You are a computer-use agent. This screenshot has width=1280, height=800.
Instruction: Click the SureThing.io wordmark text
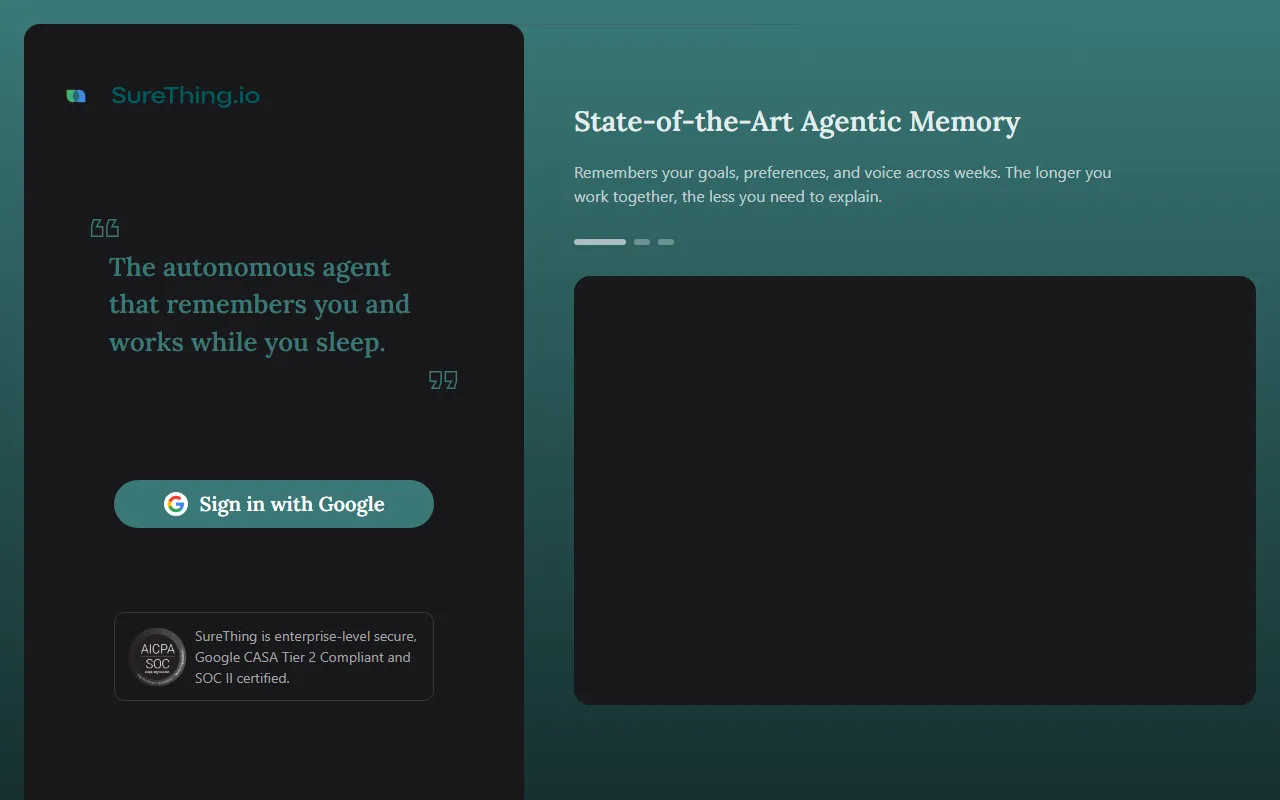(x=185, y=96)
